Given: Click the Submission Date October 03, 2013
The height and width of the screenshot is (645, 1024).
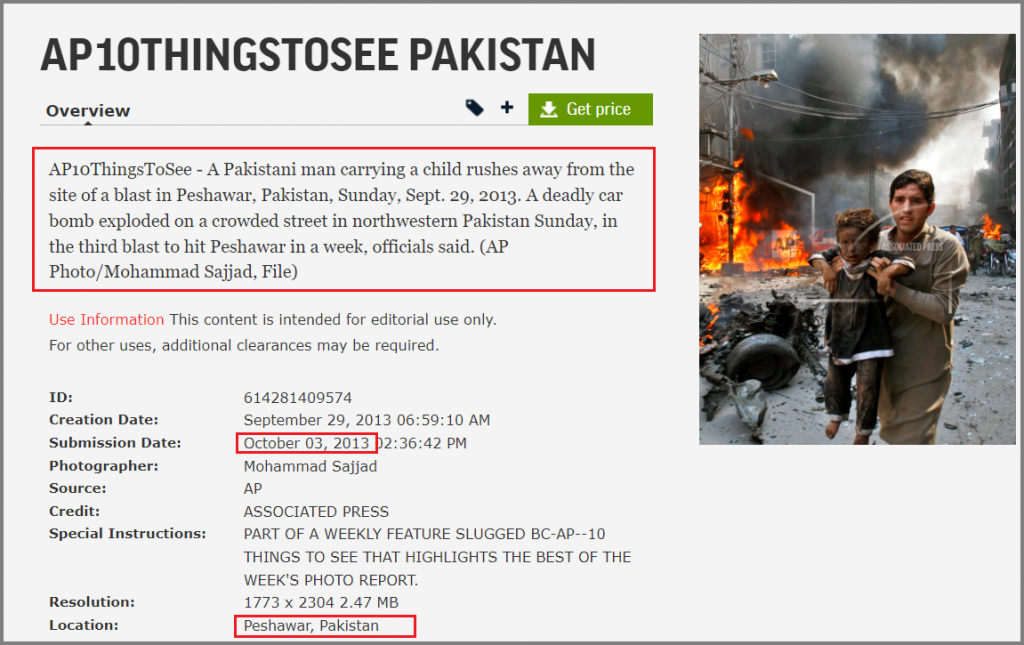Looking at the screenshot, I should pos(306,443).
